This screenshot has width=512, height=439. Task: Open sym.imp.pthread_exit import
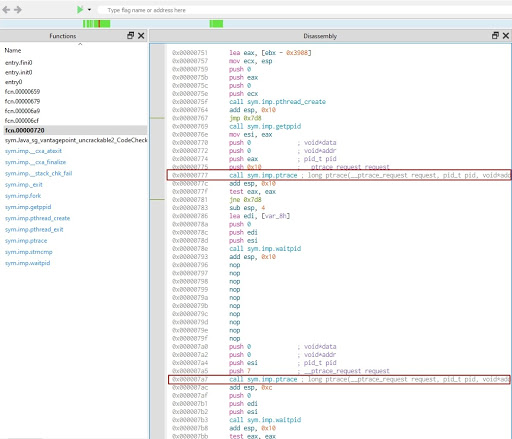pos(34,229)
